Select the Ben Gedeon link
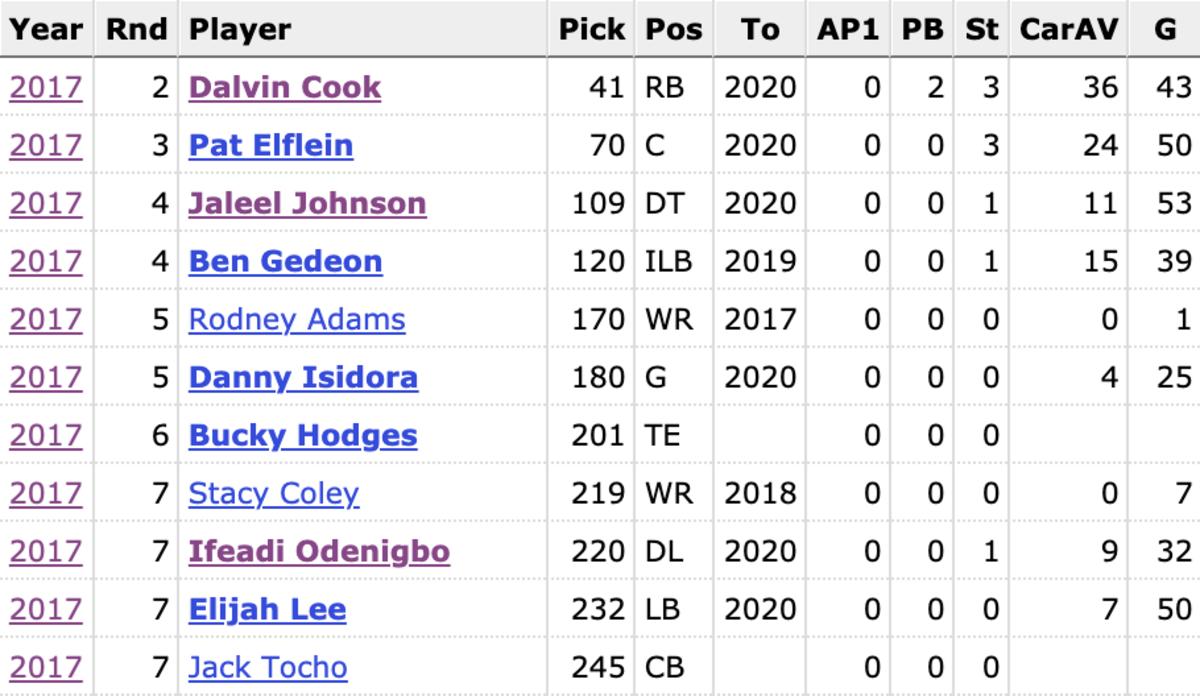 coord(285,261)
